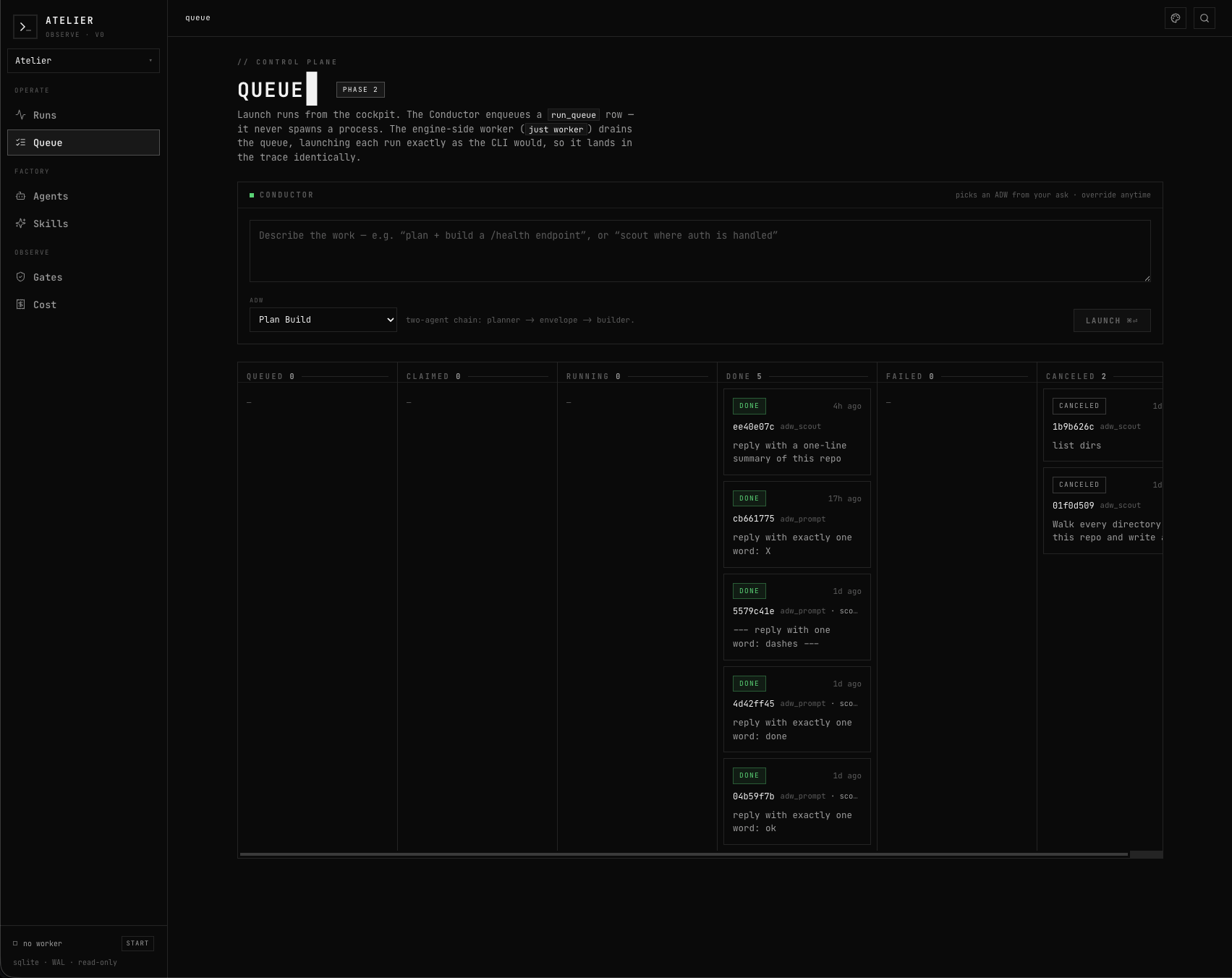This screenshot has width=1232, height=978.
Task: Click the run_queue code label
Action: (x=574, y=115)
